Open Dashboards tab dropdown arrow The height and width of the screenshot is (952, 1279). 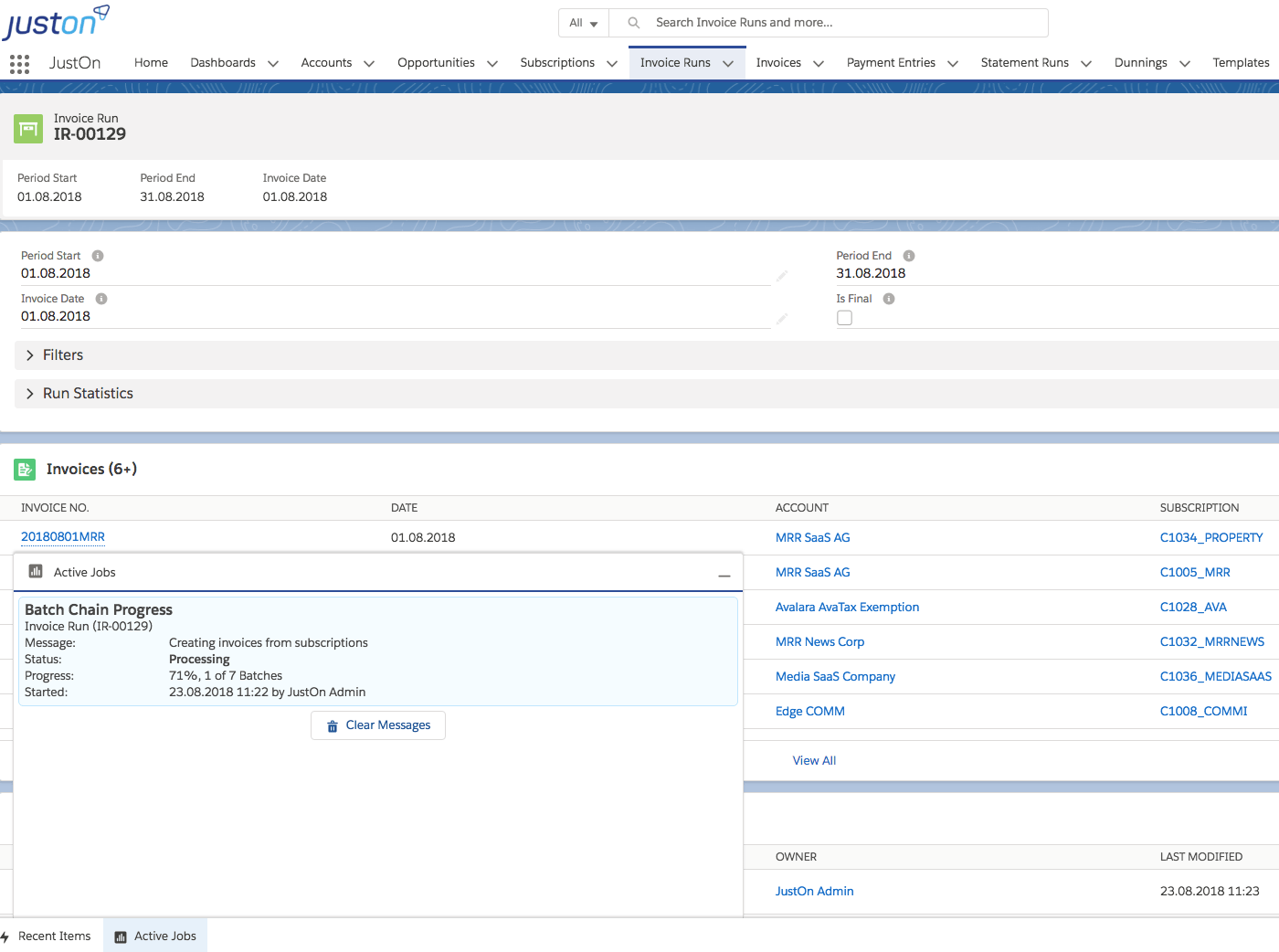(x=272, y=64)
